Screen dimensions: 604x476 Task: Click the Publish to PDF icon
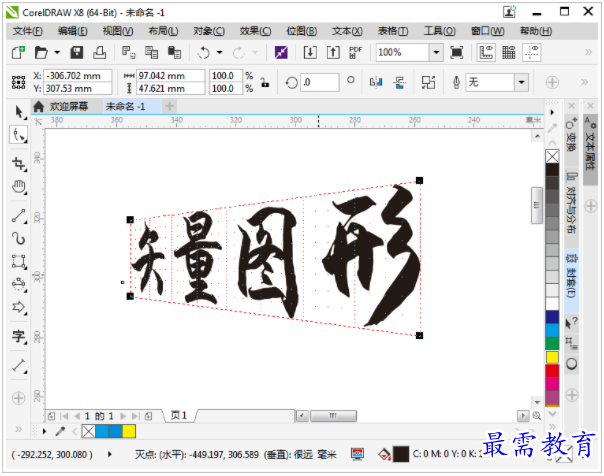[x=356, y=52]
